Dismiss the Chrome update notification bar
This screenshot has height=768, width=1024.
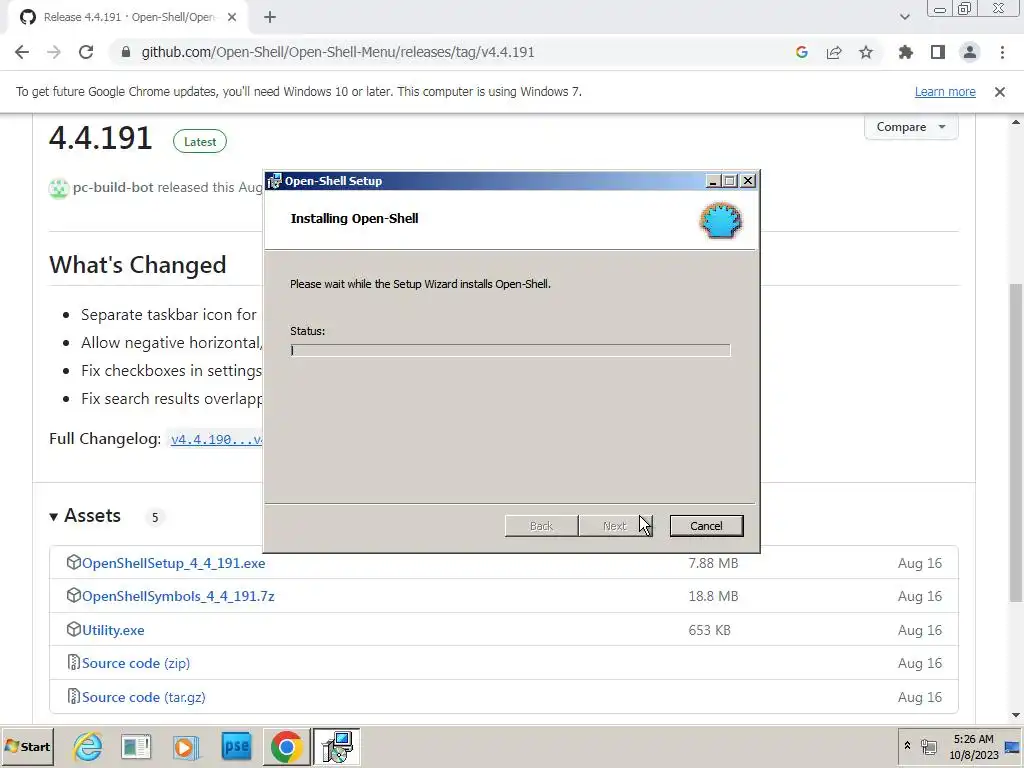(1000, 92)
